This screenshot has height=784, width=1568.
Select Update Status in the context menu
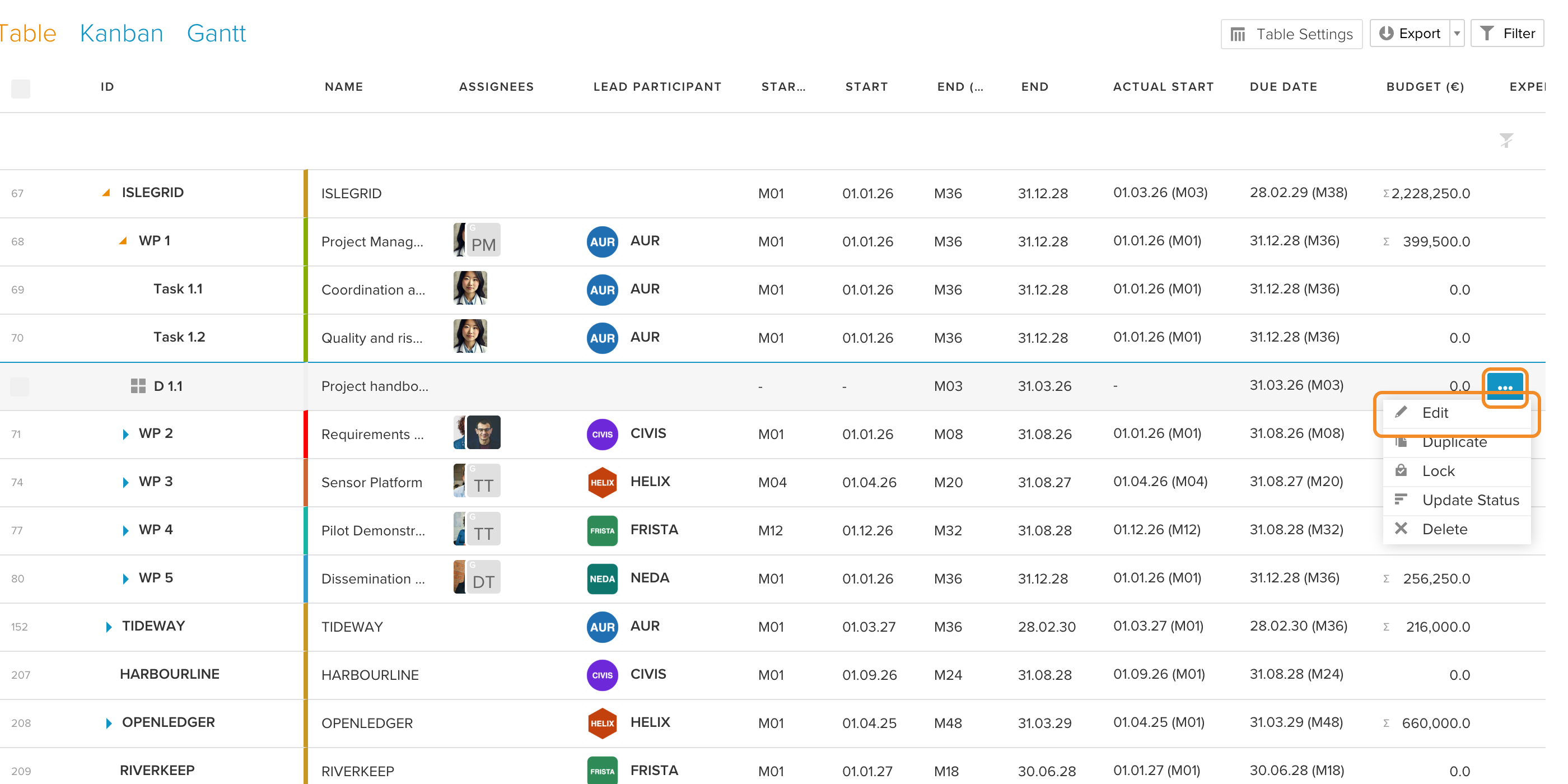point(1456,500)
